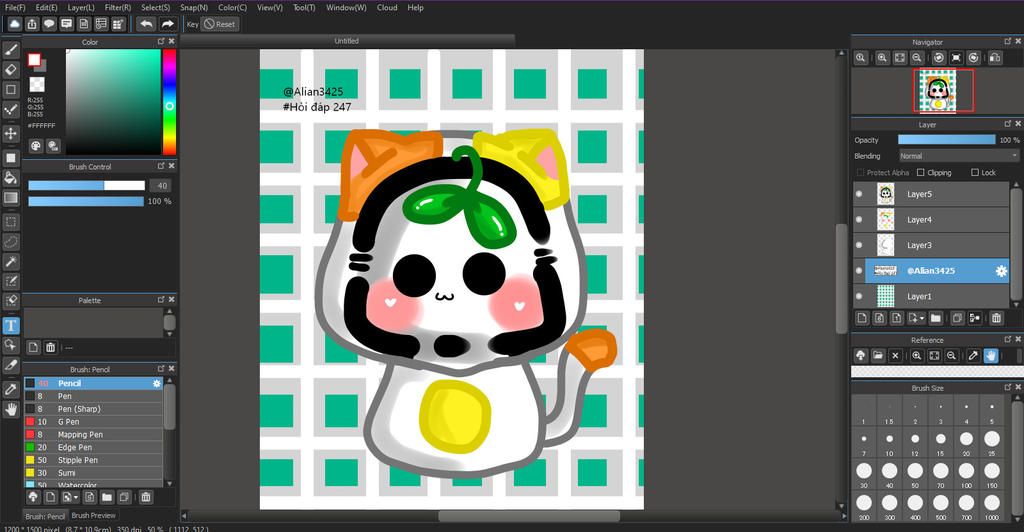Image resolution: width=1024 pixels, height=532 pixels.
Task: Open the Blending mode Normal dropdown
Action: [958, 156]
